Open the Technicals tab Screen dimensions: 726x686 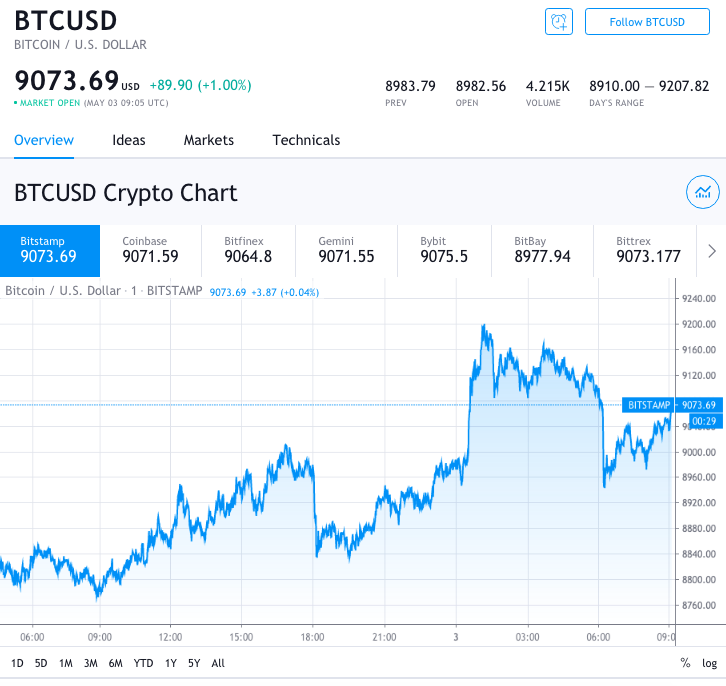[x=306, y=140]
